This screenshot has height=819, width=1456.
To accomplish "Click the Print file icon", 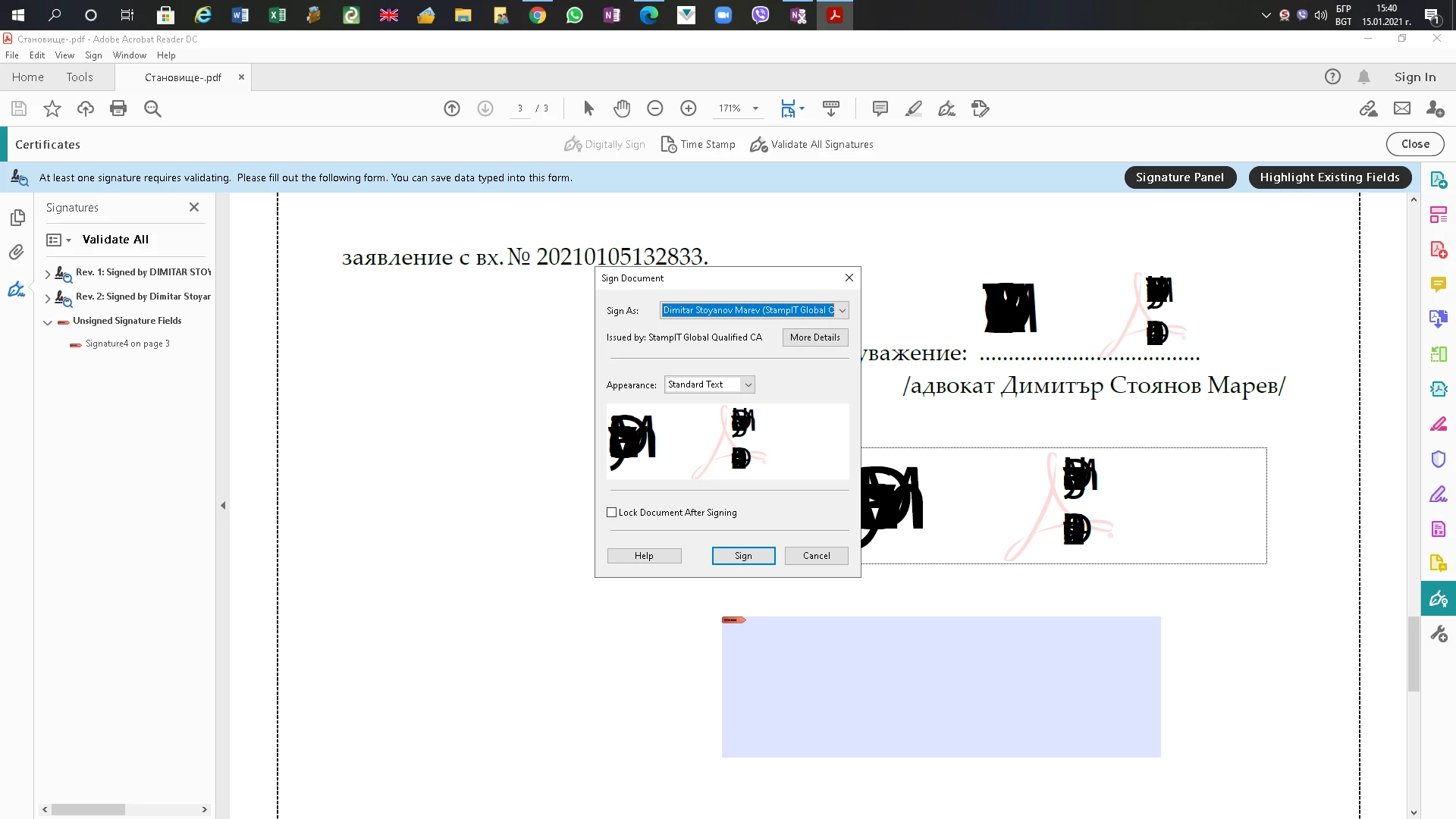I will [118, 108].
